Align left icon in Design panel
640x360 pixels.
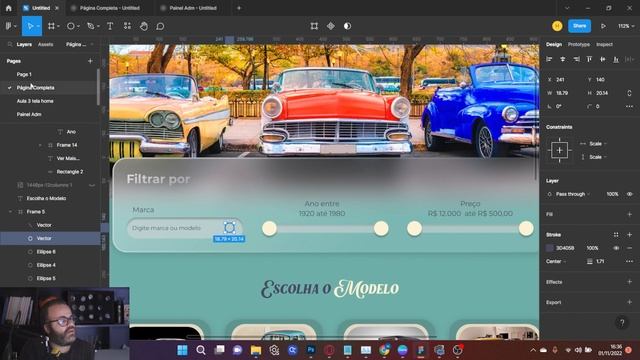[x=549, y=59]
